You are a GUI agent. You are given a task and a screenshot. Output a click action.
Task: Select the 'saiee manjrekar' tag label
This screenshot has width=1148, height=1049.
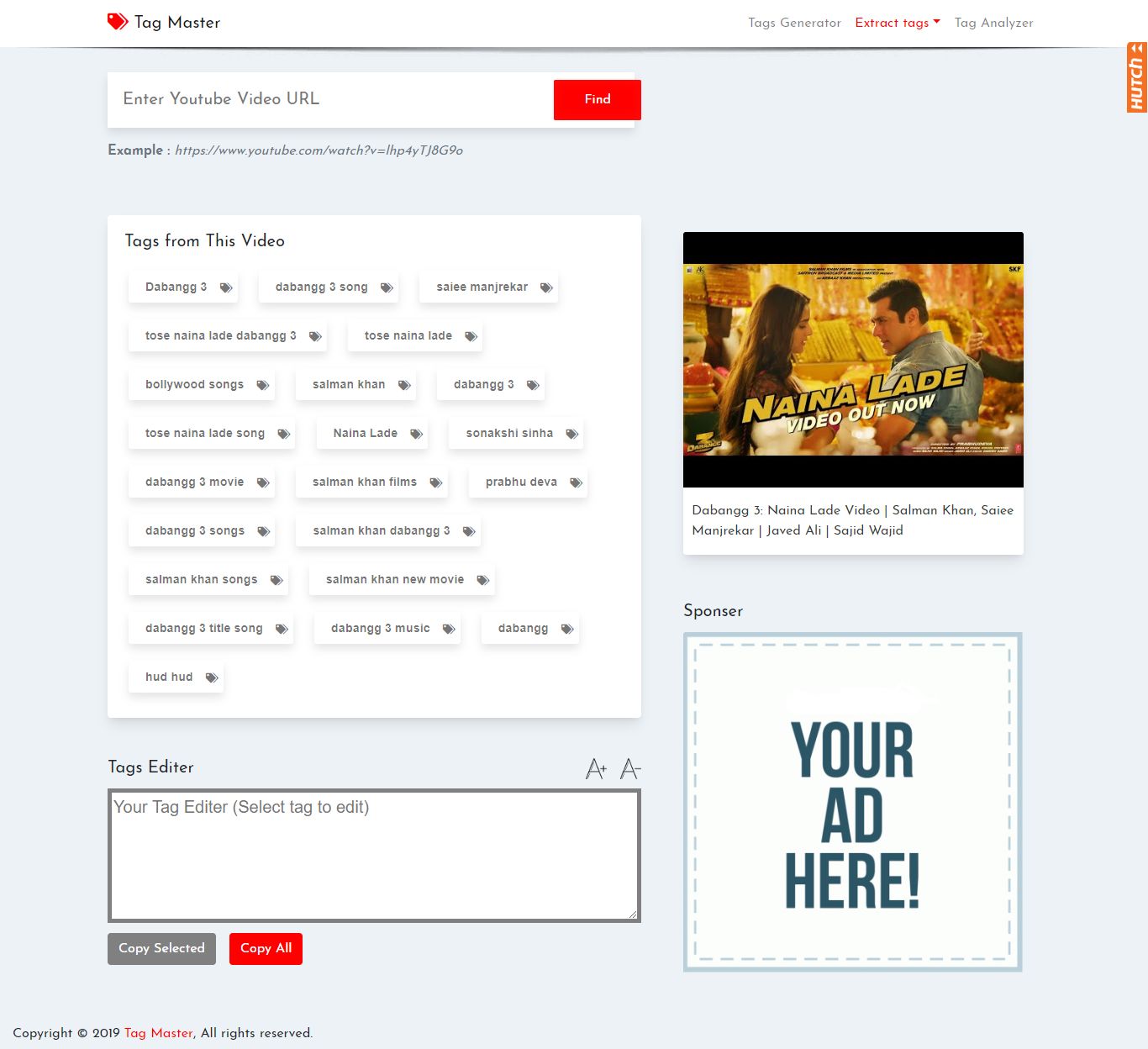tap(482, 287)
